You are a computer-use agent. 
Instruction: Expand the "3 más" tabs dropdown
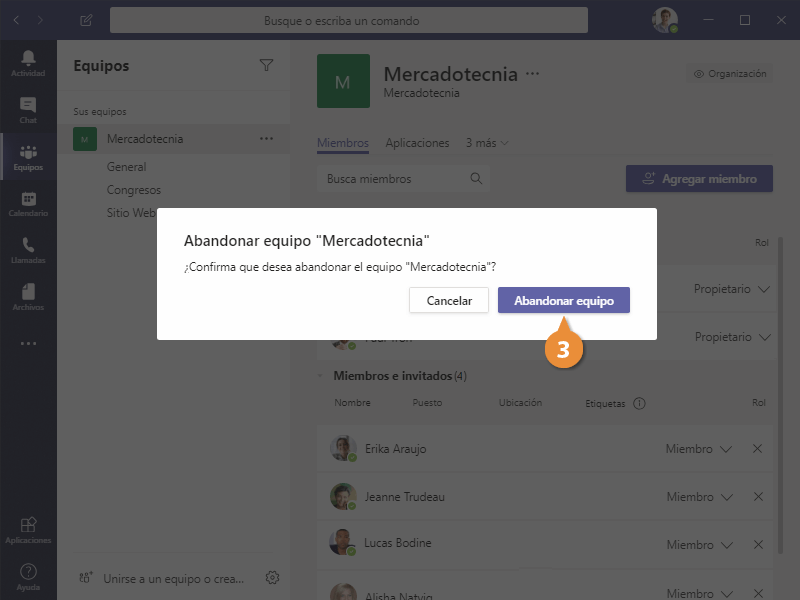coord(487,143)
